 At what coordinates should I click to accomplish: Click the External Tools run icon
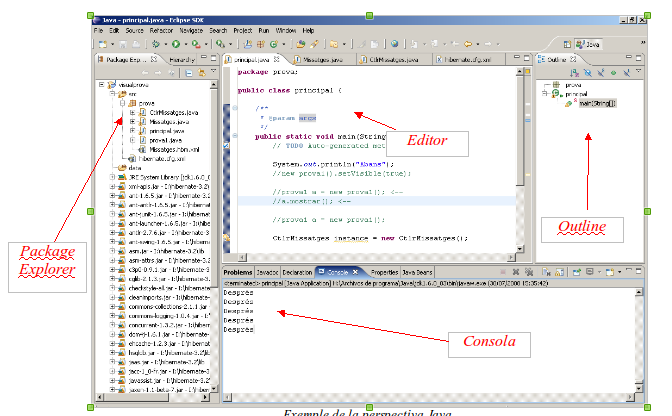(196, 44)
